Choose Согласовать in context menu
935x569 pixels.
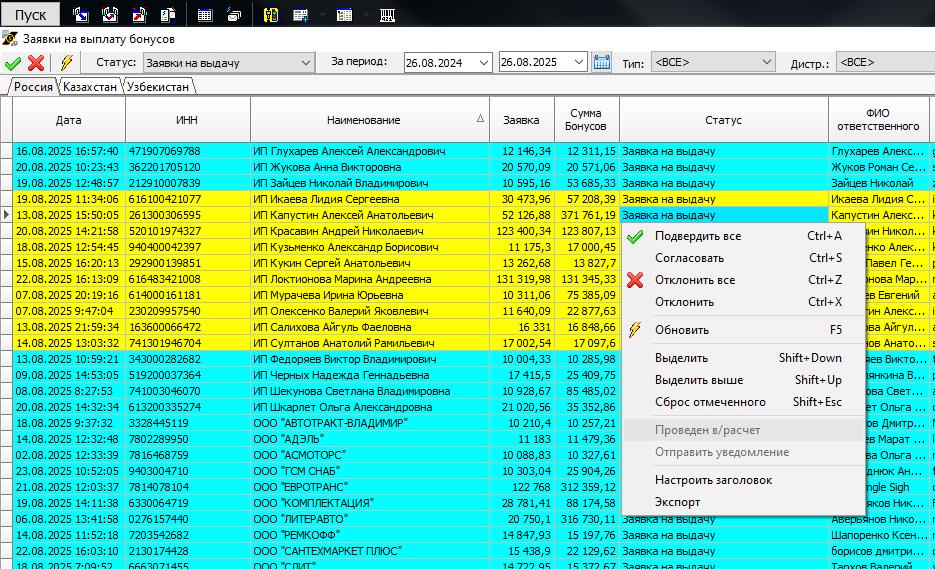[744, 258]
